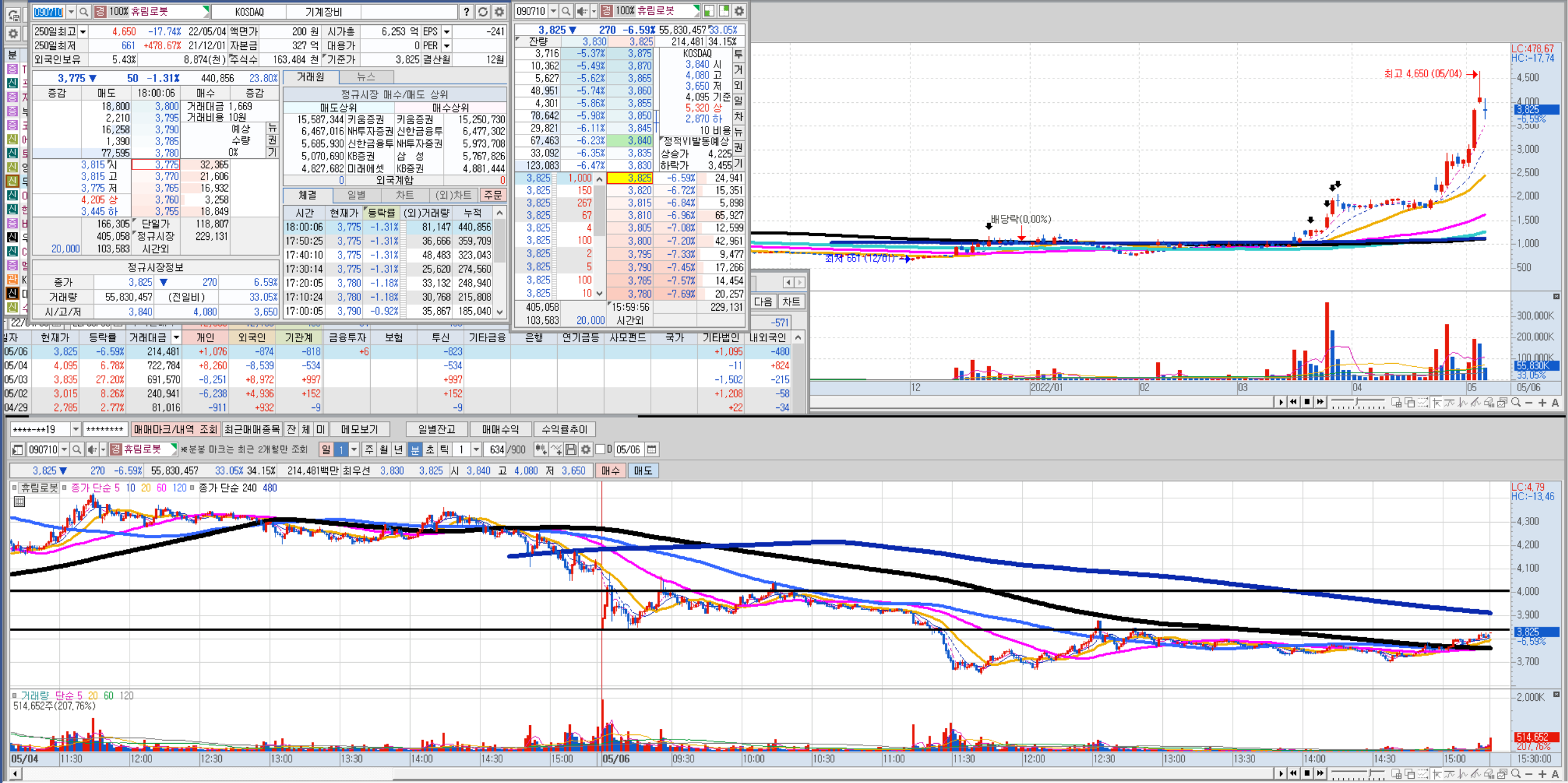Screen dimensions: 1568x783
Task: Open 거래대금 column dropdown in investor table
Action: coord(176,338)
